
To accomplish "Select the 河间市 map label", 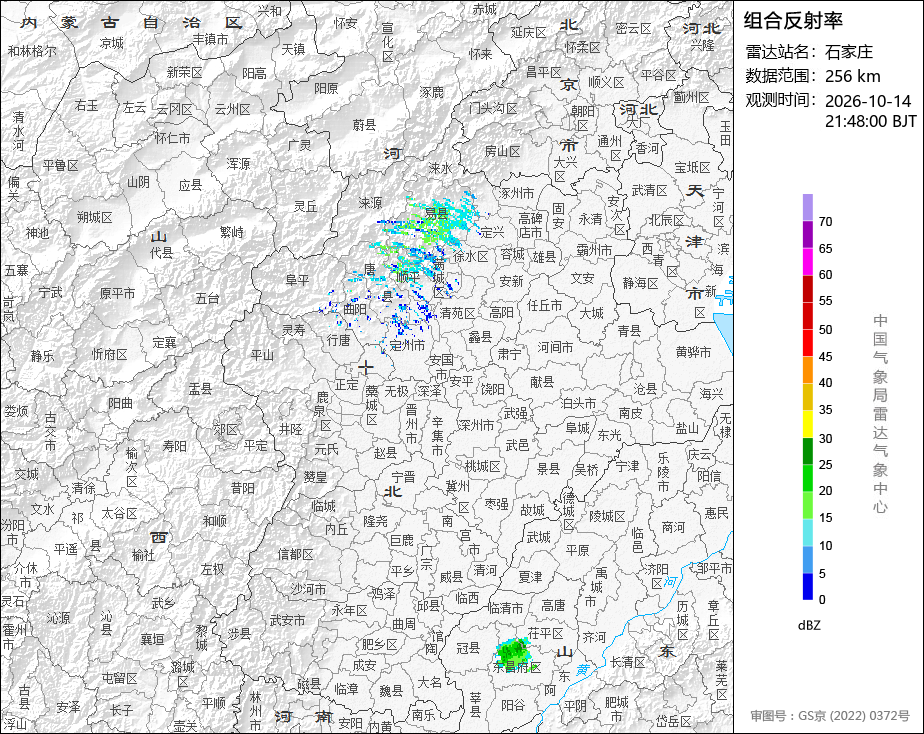I will [555, 347].
